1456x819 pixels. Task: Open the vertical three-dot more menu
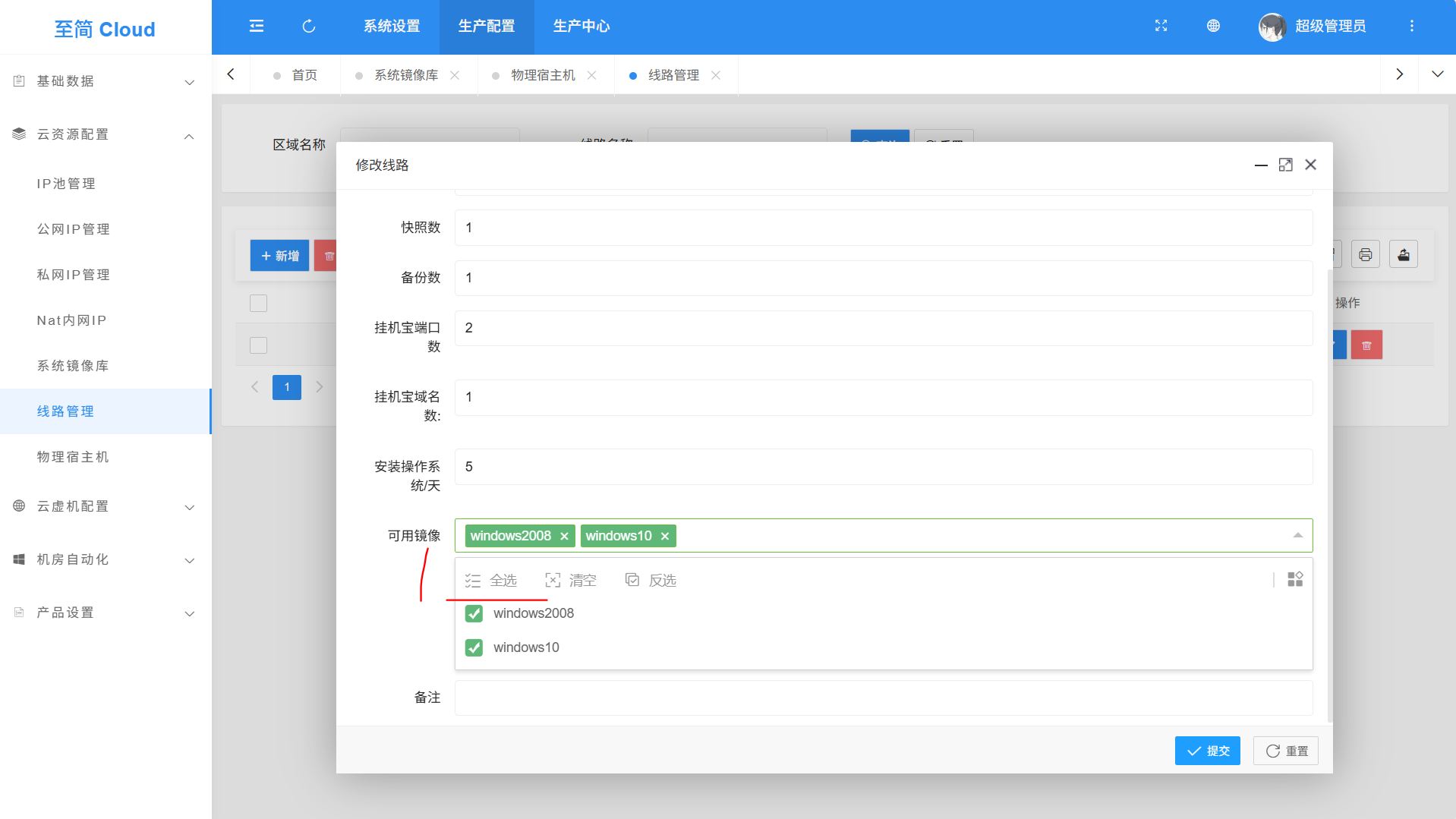pyautogui.click(x=1411, y=26)
